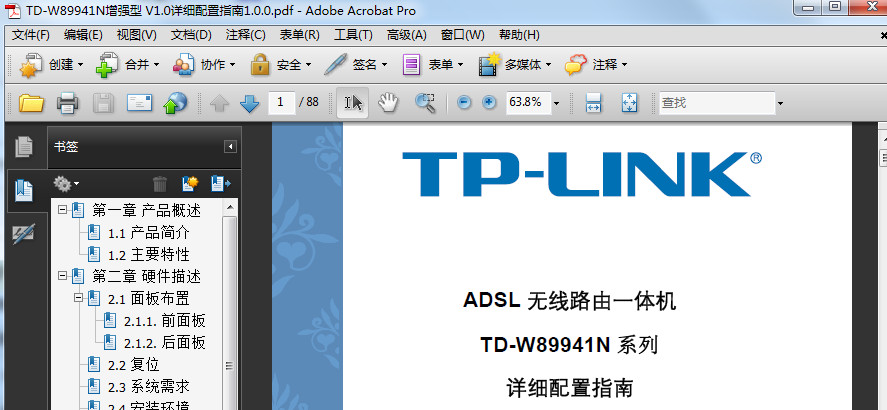Image resolution: width=887 pixels, height=410 pixels.
Task: Click the page number input field
Action: click(x=281, y=102)
